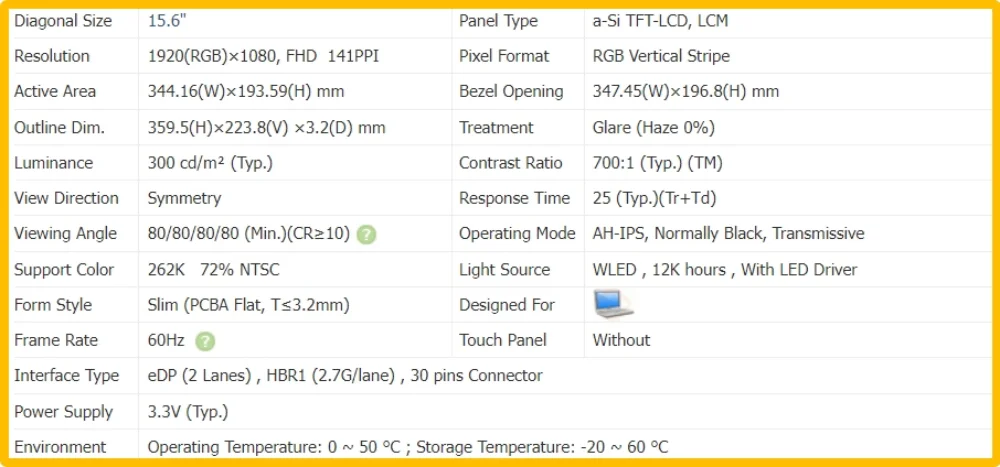Click the Form Style Slim value
The height and width of the screenshot is (467, 1000).
(249, 305)
